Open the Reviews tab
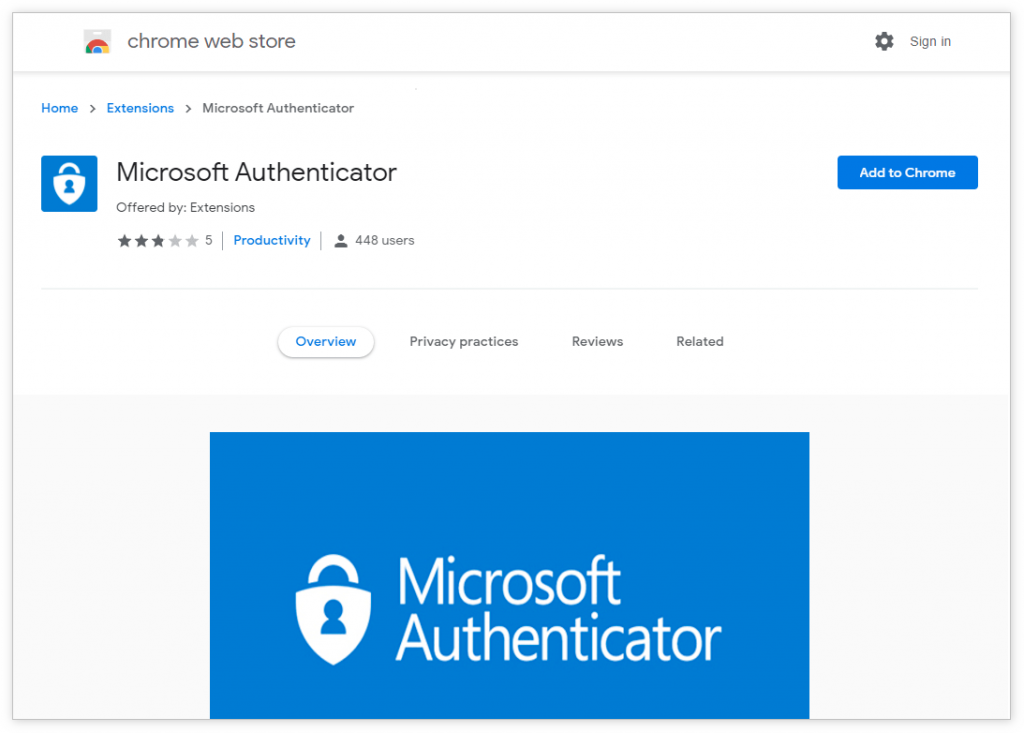 [x=597, y=341]
